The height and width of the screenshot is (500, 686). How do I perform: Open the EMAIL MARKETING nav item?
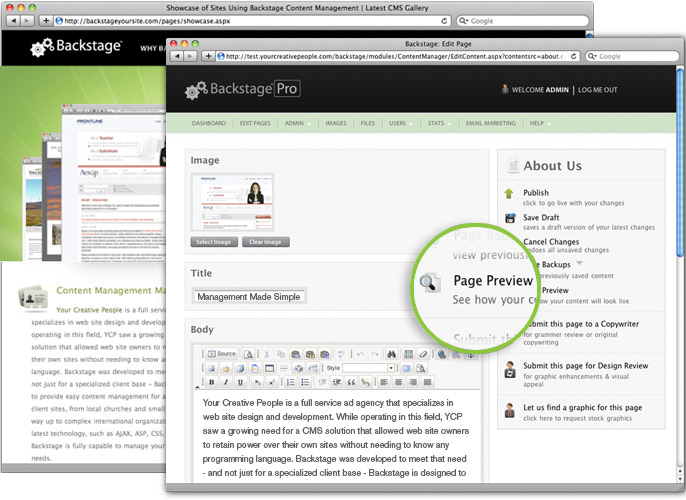[x=490, y=123]
